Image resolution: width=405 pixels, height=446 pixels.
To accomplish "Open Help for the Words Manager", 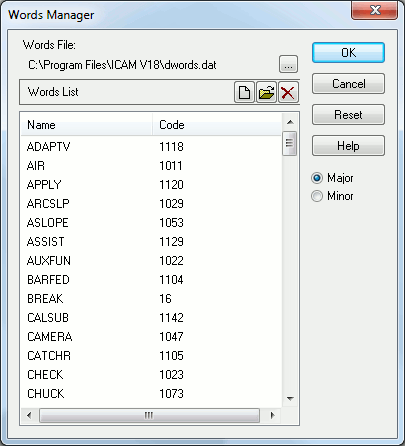I will [348, 146].
